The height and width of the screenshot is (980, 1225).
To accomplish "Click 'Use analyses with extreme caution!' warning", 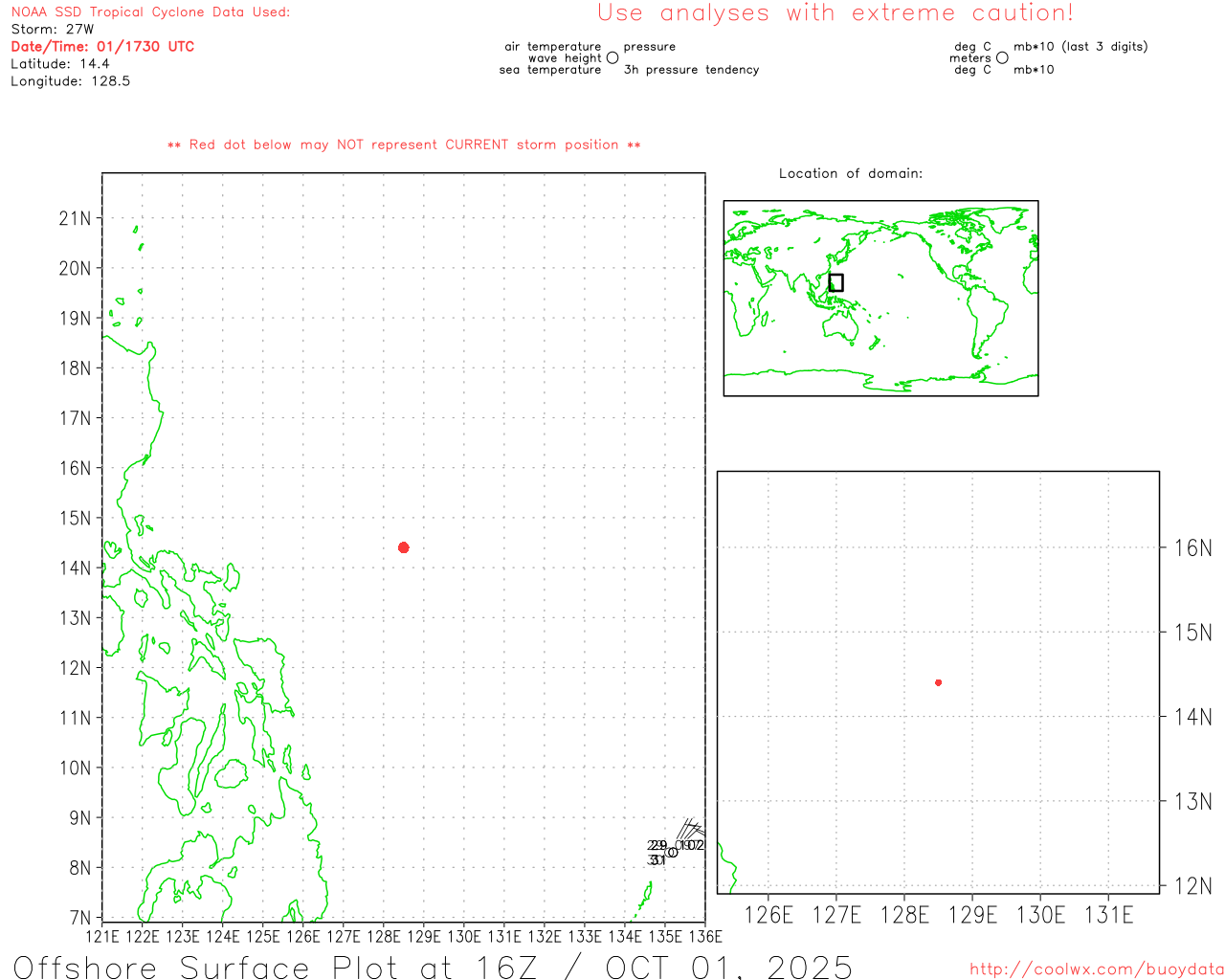I will pyautogui.click(x=835, y=13).
